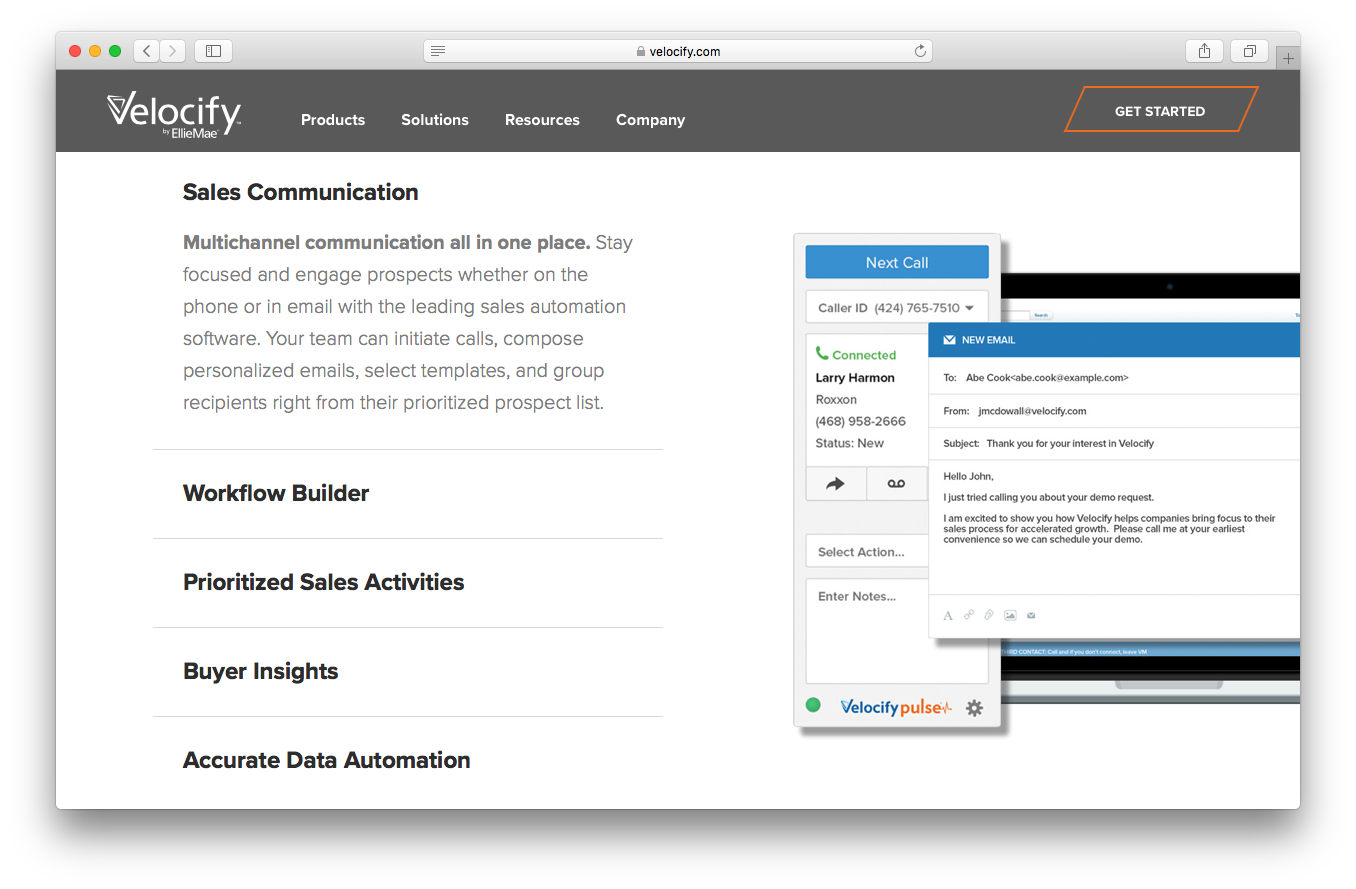1356x889 pixels.
Task: Click the Enter Notes text area
Action: click(x=897, y=630)
